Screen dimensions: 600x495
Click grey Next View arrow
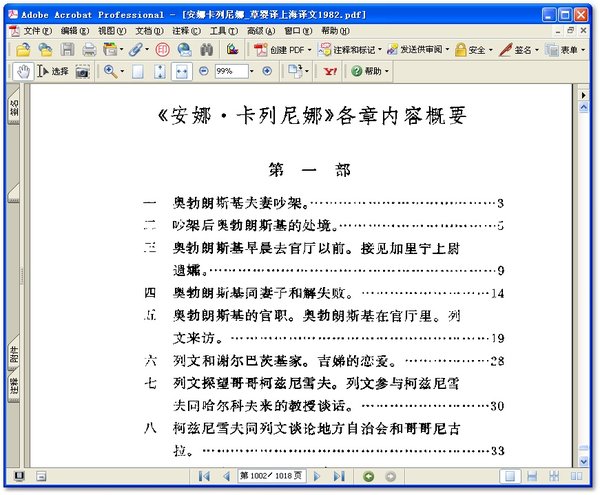pyautogui.click(x=390, y=476)
